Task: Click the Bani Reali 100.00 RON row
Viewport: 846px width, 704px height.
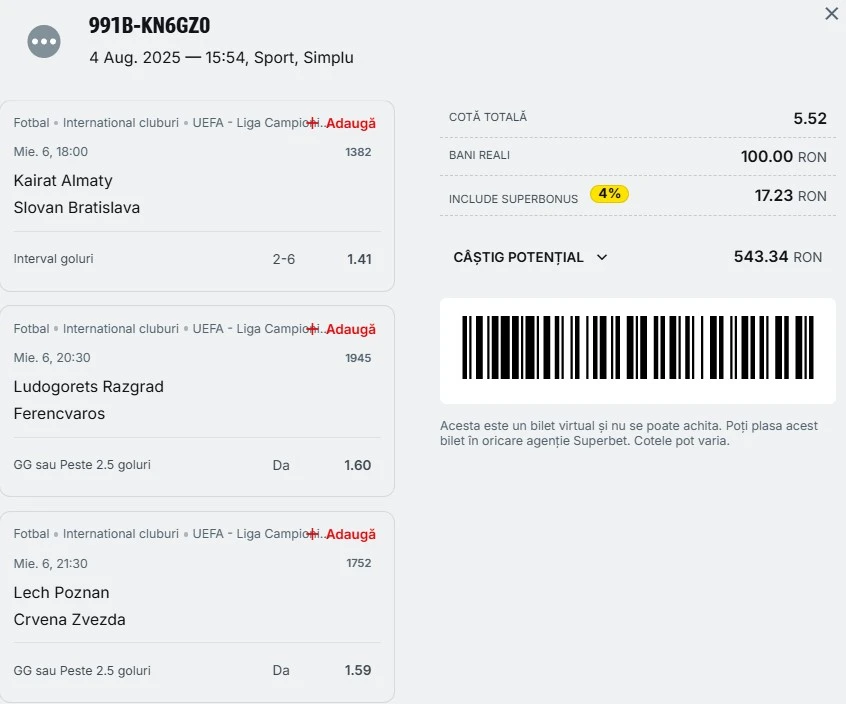Action: coord(638,156)
